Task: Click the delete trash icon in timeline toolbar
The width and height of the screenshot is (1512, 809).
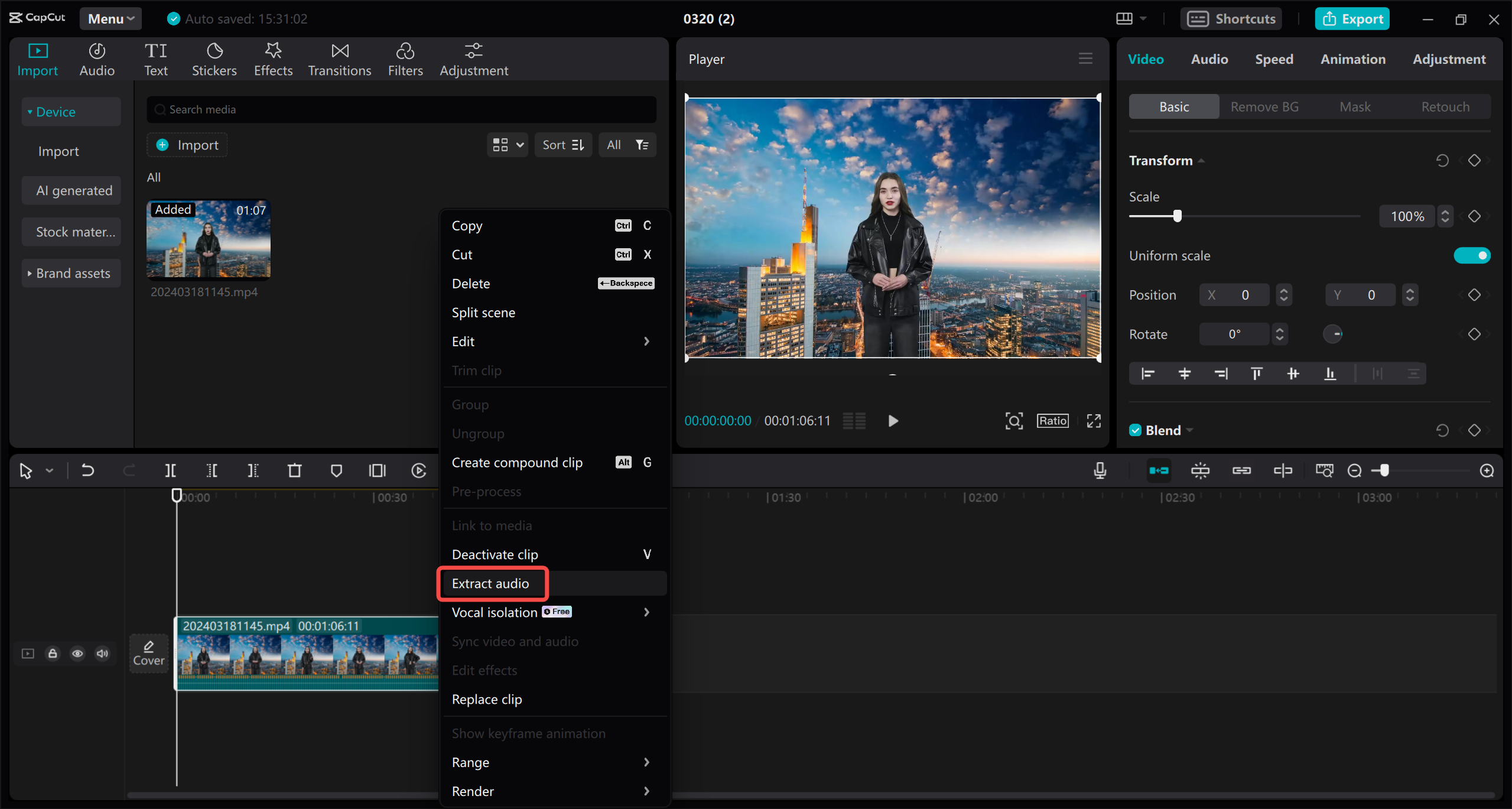Action: click(x=294, y=470)
